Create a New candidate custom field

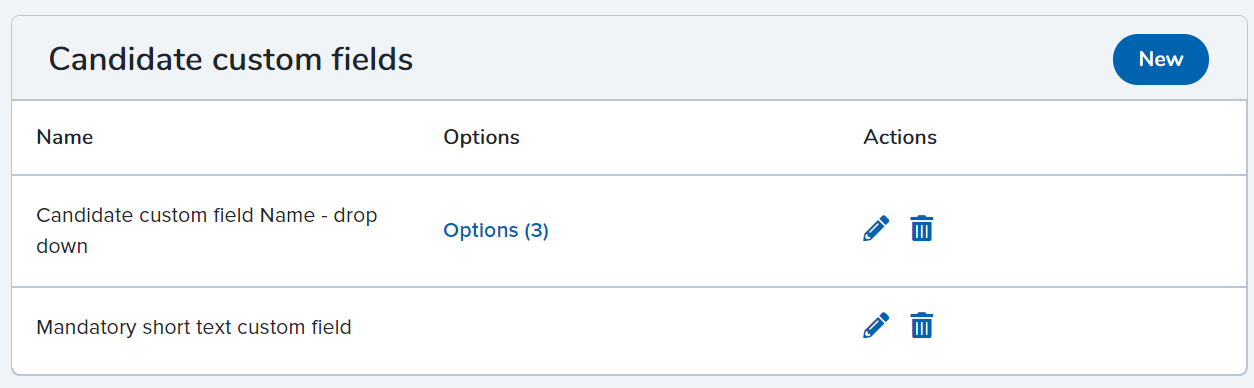pyautogui.click(x=1160, y=59)
